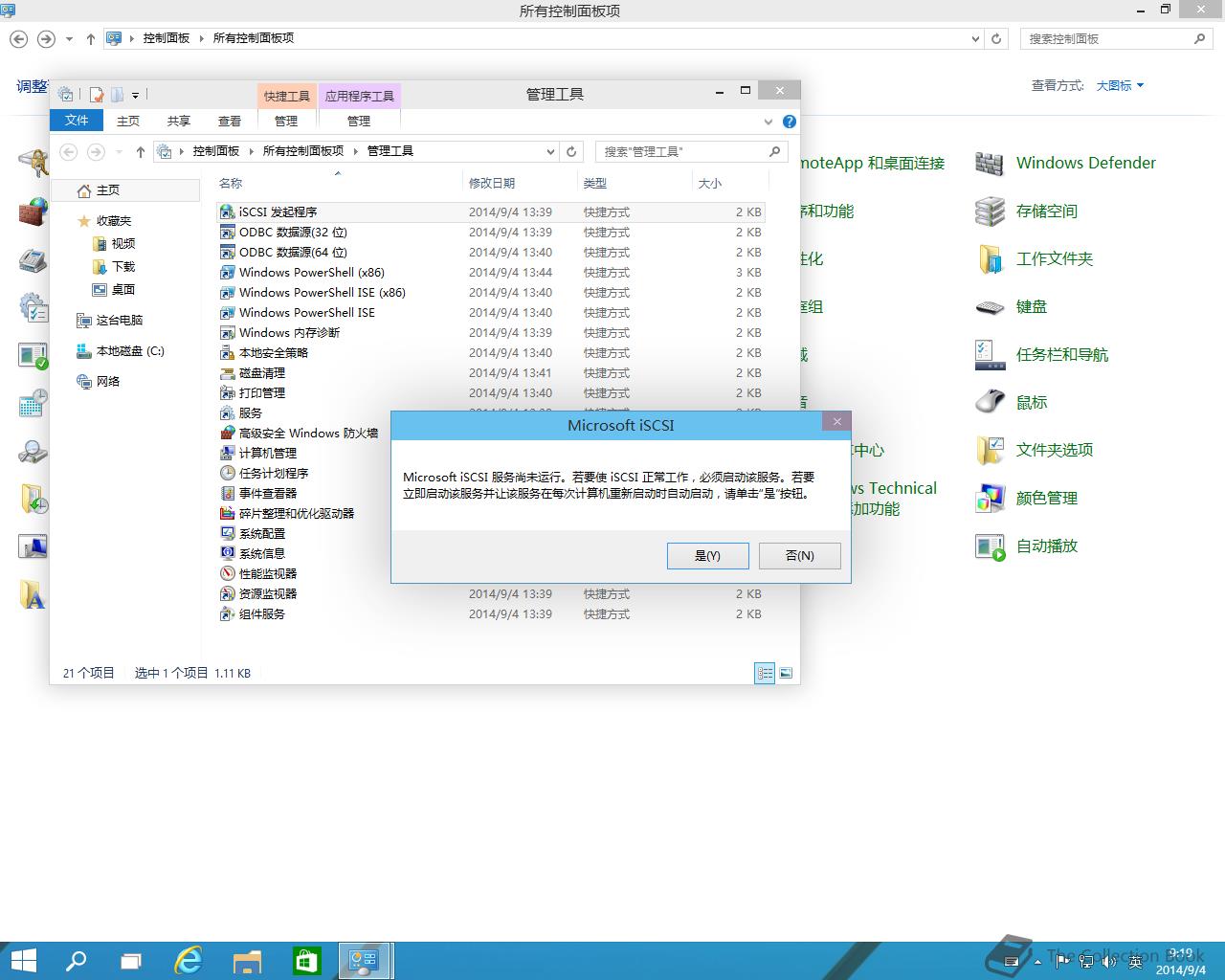
Task: Select the 打印管理 icon
Action: (228, 392)
